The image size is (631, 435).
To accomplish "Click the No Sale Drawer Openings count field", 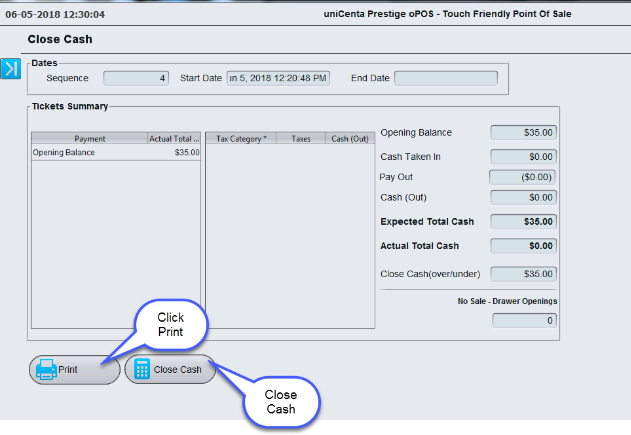I will [x=524, y=321].
